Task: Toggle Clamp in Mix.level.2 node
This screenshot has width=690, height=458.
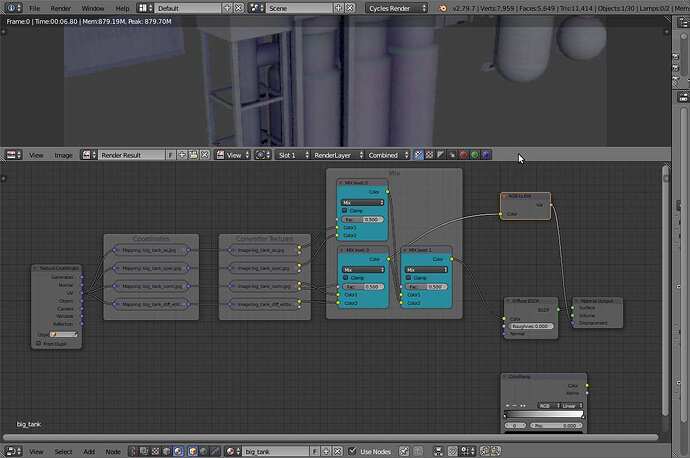Action: pos(345,278)
